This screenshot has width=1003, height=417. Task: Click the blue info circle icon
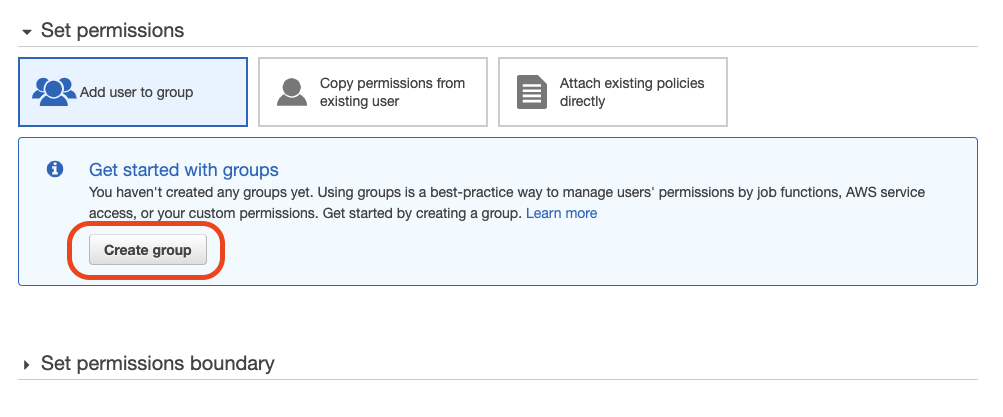pyautogui.click(x=55, y=169)
